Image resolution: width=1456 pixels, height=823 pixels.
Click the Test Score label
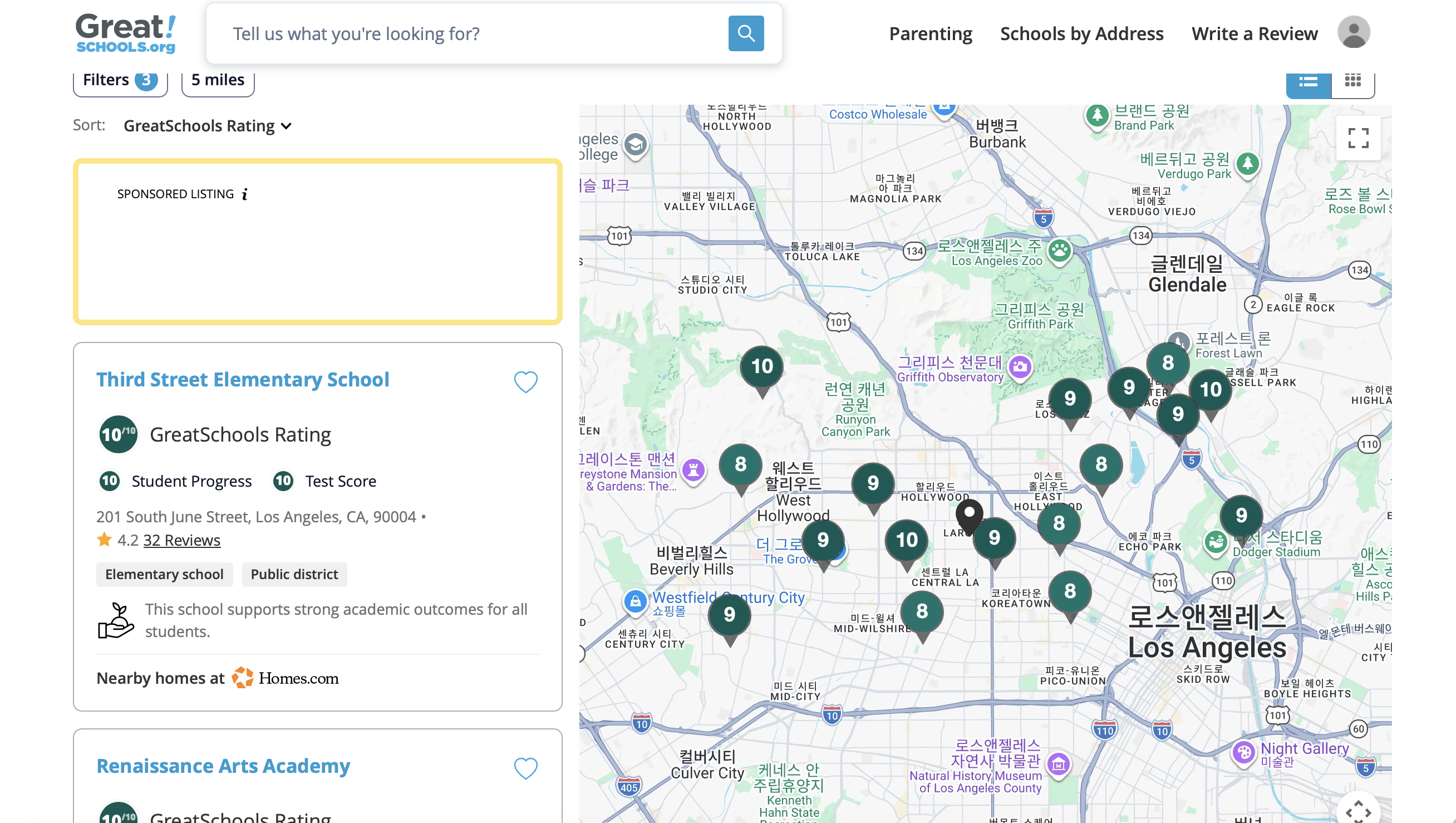tap(341, 481)
